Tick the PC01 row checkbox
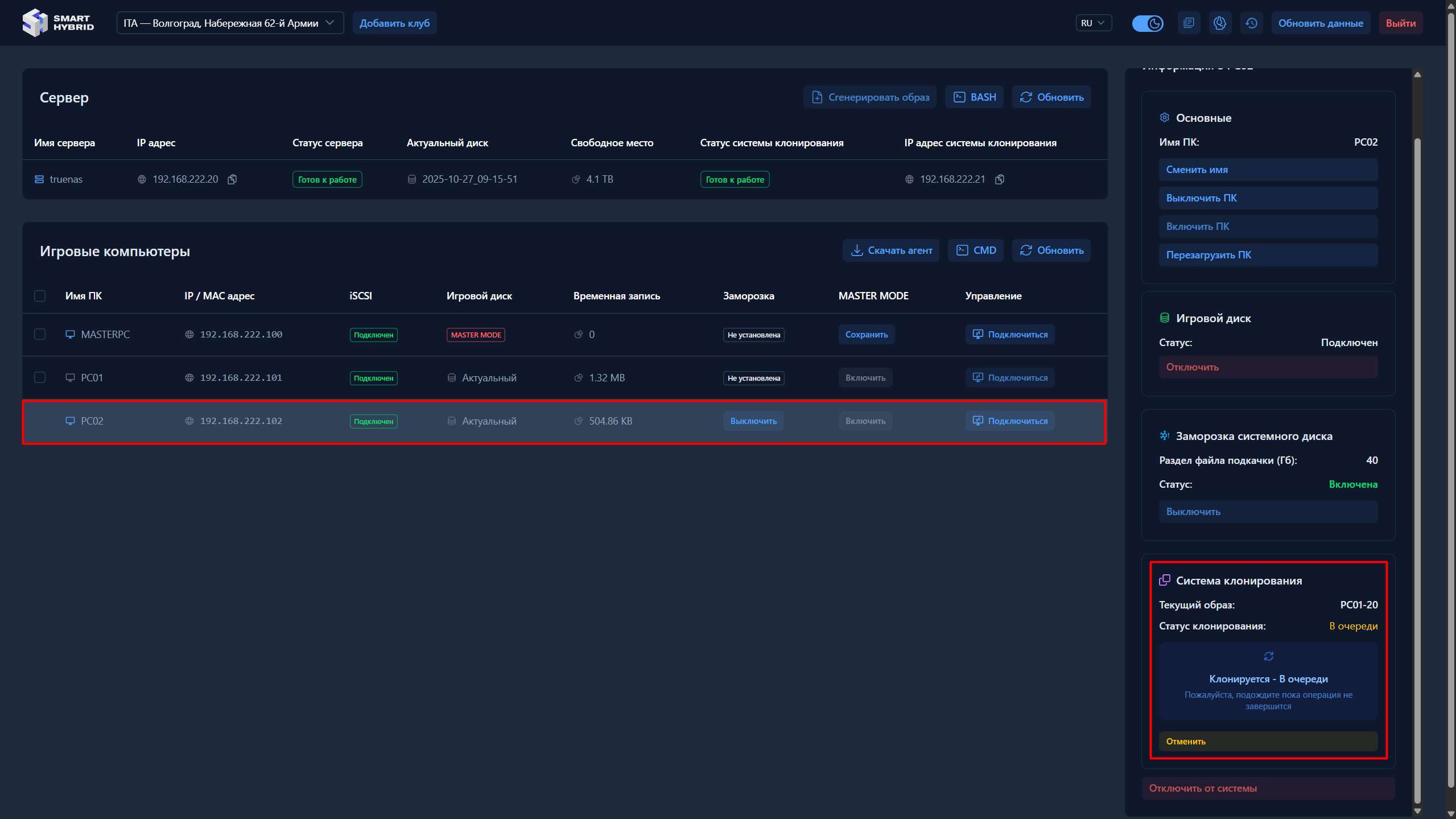This screenshot has width=1456, height=819. (x=40, y=377)
